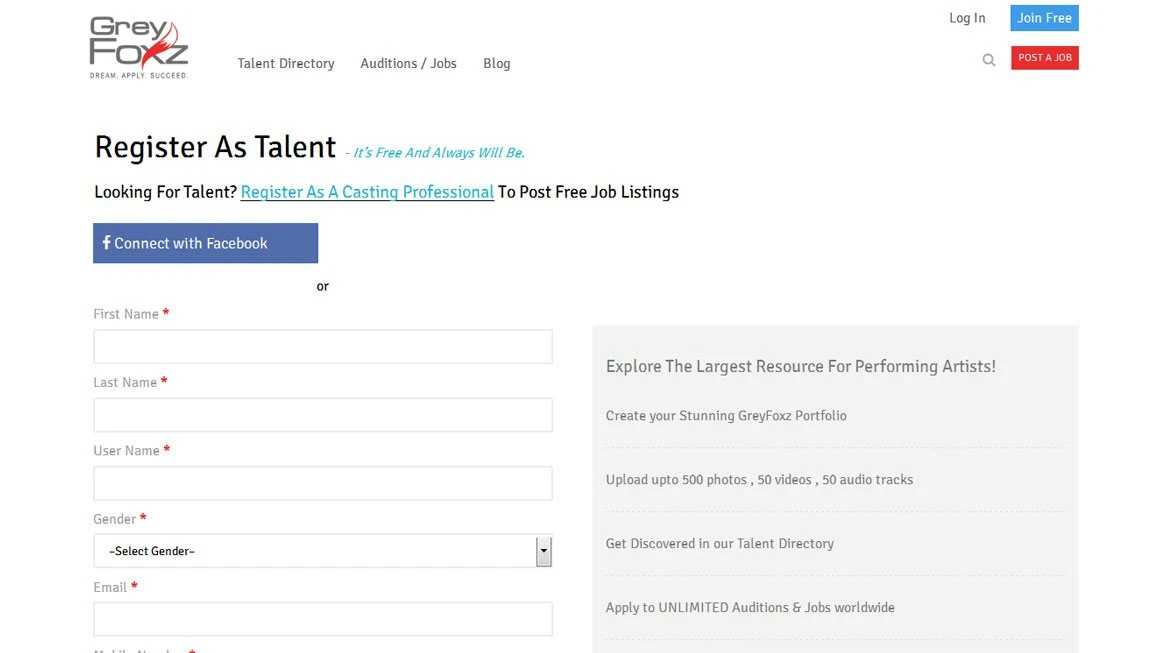Focus the Last Name field
The image size is (1162, 653).
[322, 415]
